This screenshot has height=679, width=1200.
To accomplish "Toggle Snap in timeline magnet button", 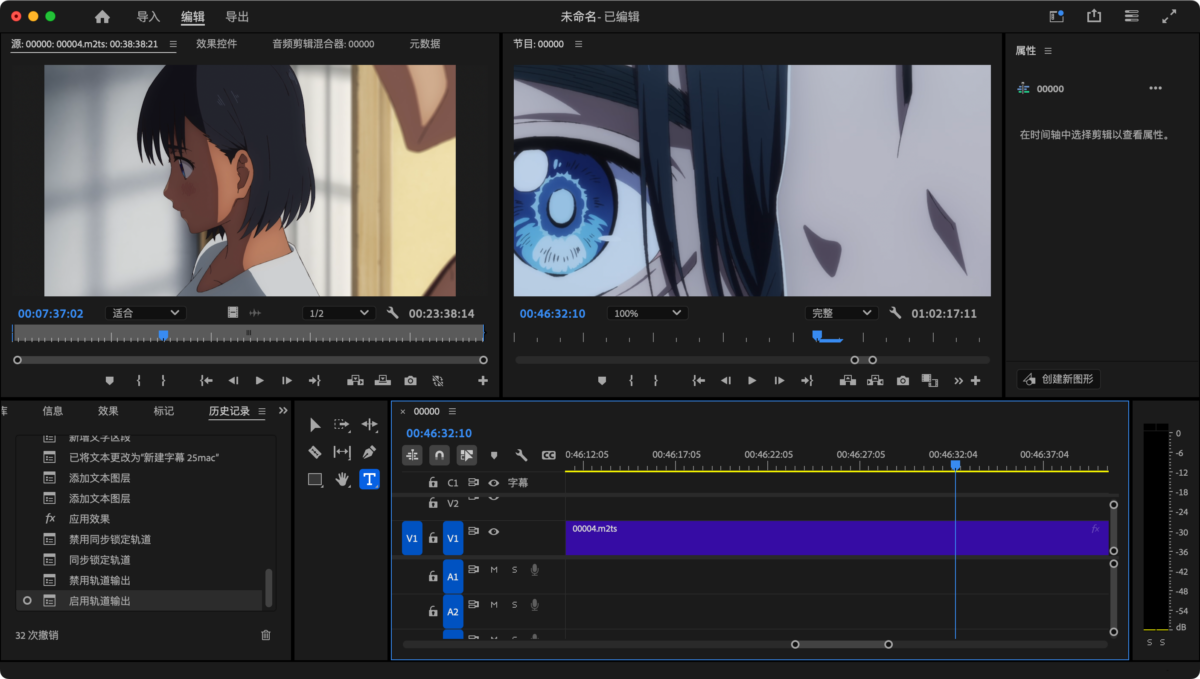I will coord(439,455).
